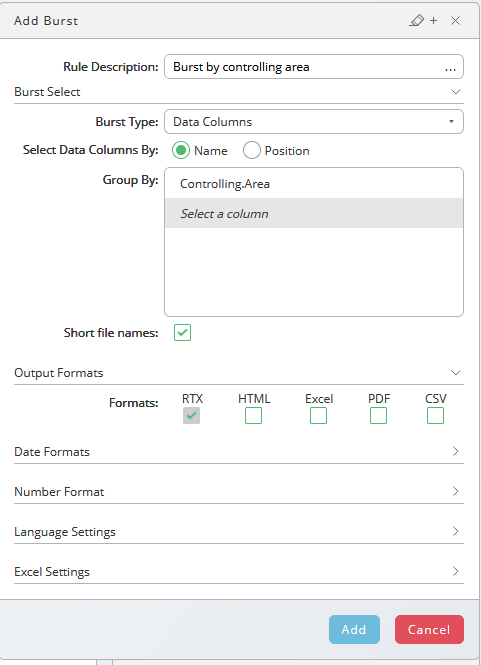Toggle the Short file names checkbox
Image resolution: width=481 pixels, height=665 pixels.
point(182,333)
